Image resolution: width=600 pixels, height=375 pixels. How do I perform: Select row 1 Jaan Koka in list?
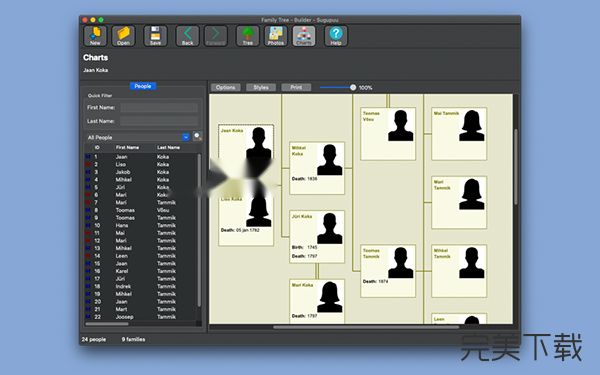pyautogui.click(x=140, y=157)
